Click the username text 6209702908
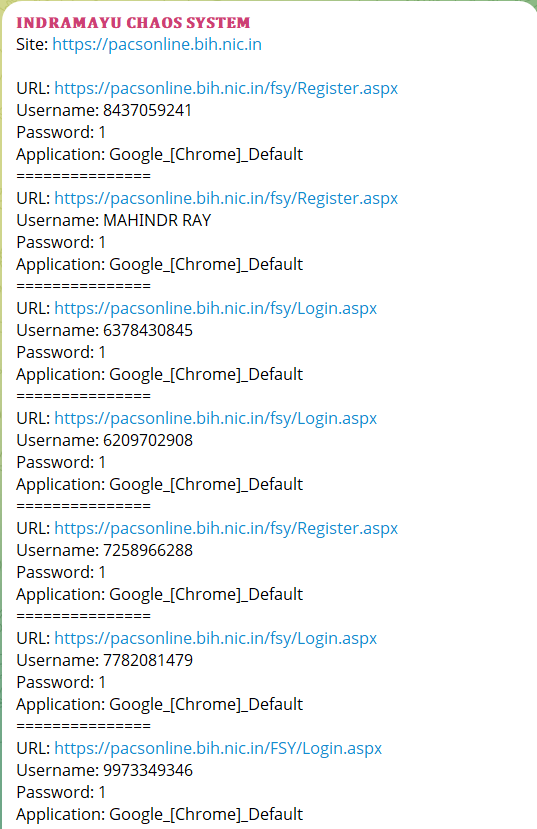537x829 pixels. pyautogui.click(x=148, y=440)
